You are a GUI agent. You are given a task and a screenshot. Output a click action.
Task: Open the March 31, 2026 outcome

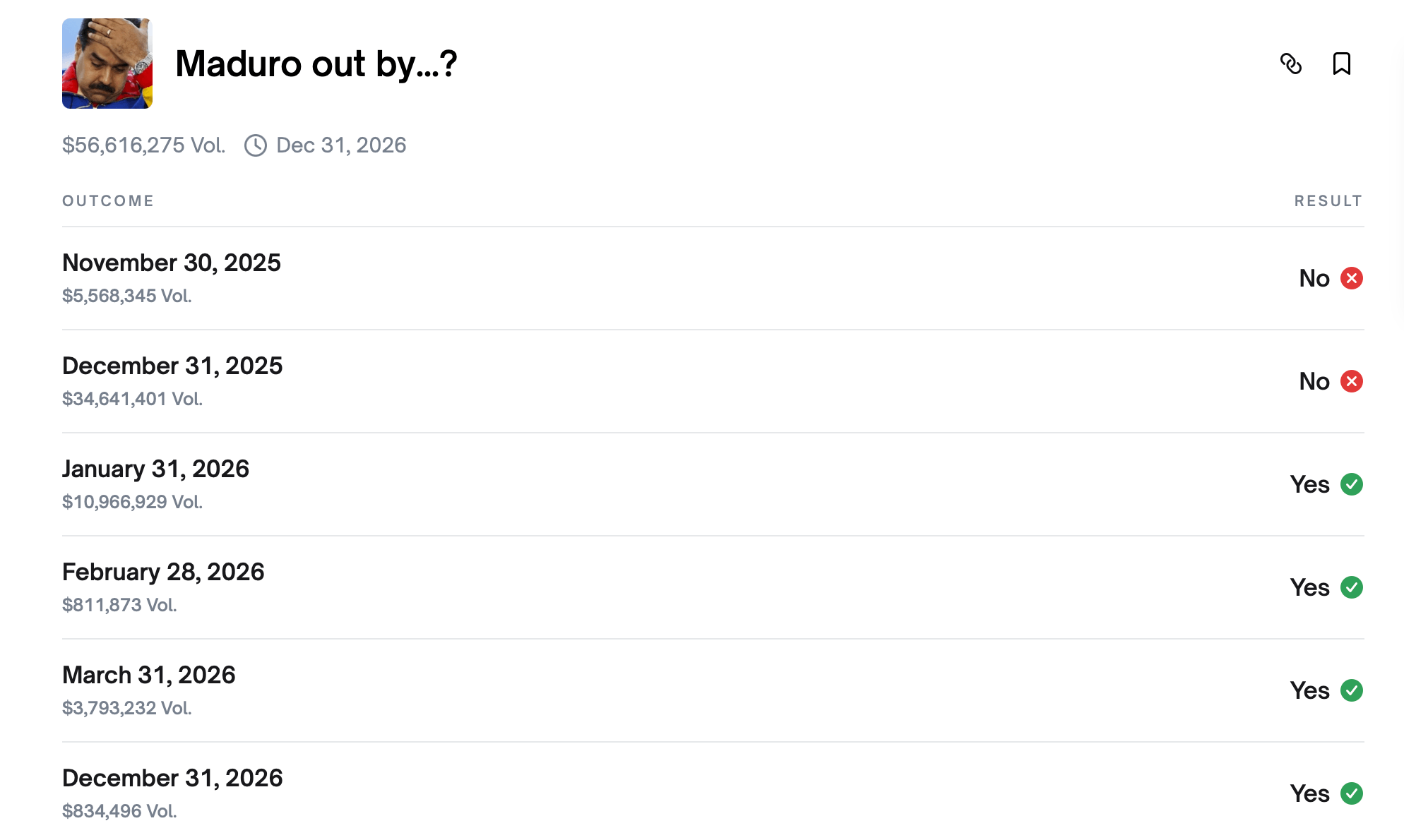(x=149, y=675)
